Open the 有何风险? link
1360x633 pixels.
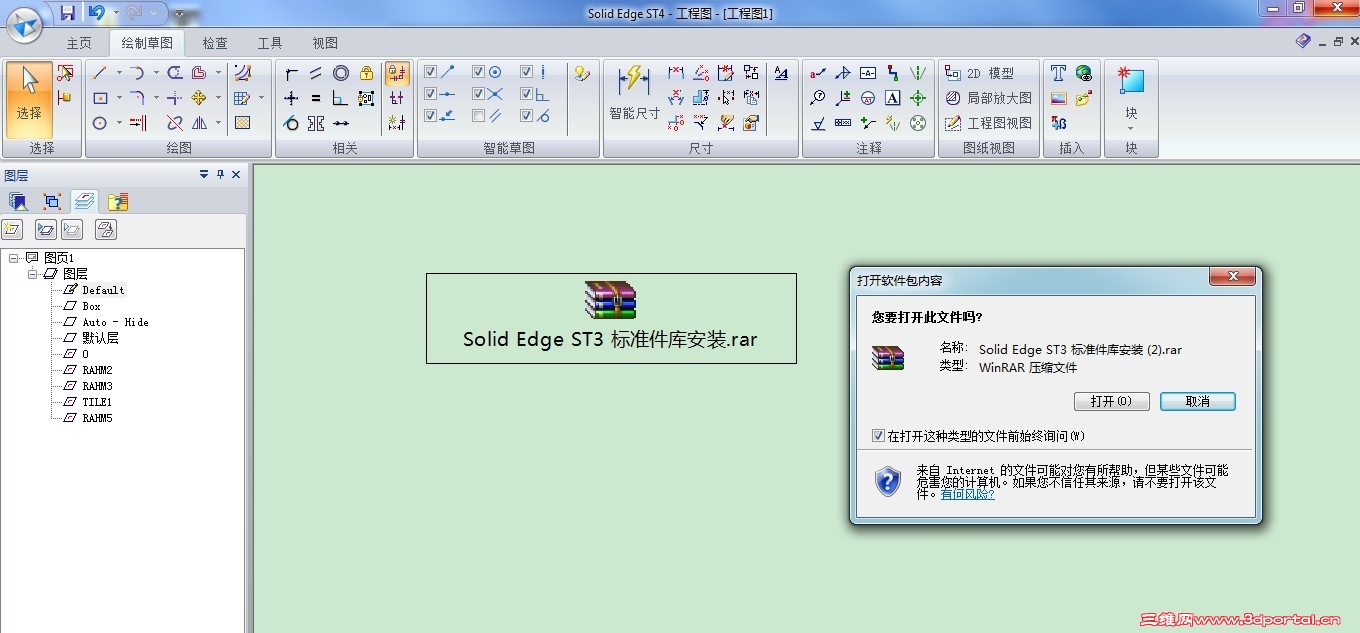point(968,494)
